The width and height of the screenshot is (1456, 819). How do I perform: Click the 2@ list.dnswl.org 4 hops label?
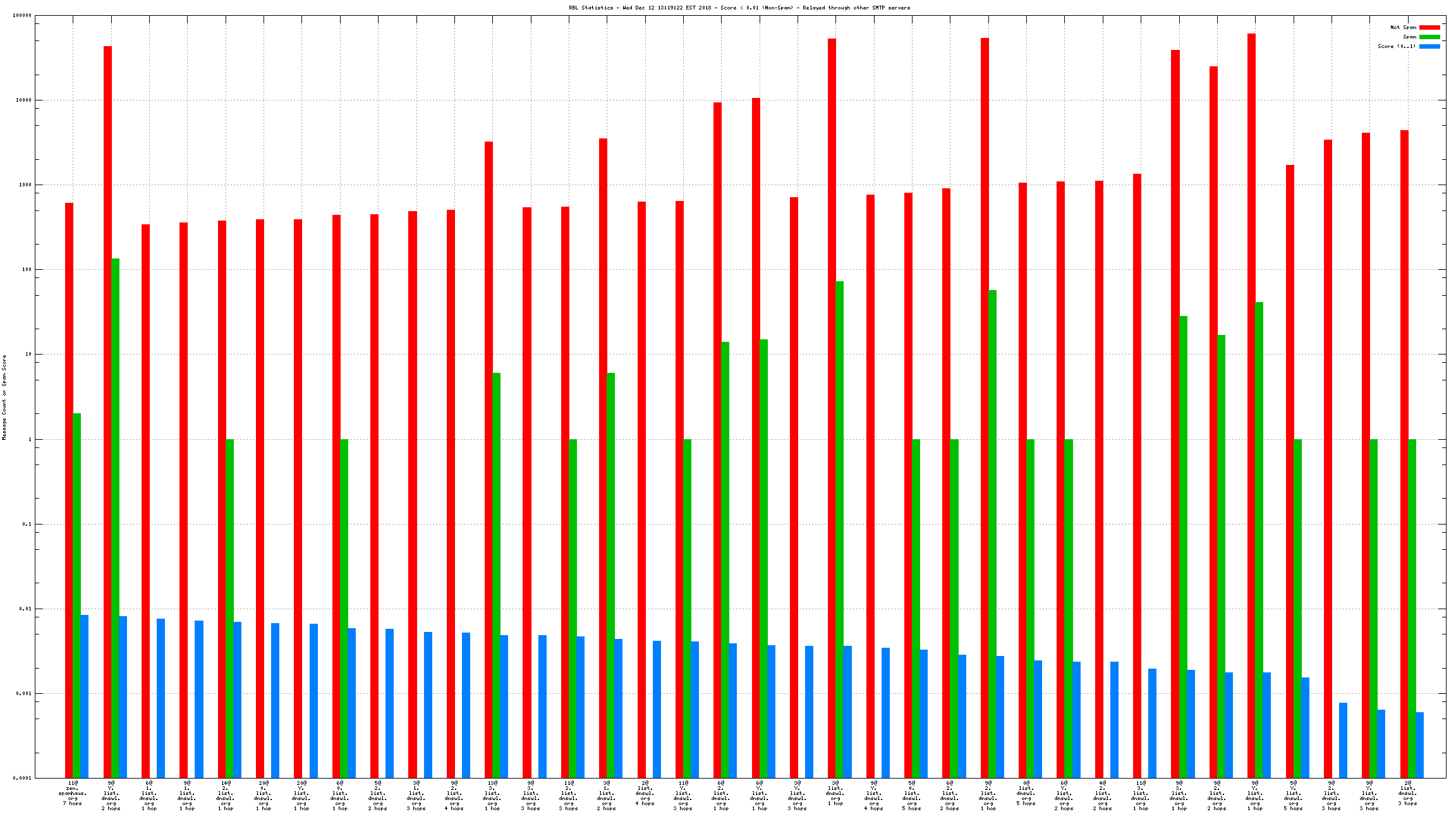(x=645, y=794)
